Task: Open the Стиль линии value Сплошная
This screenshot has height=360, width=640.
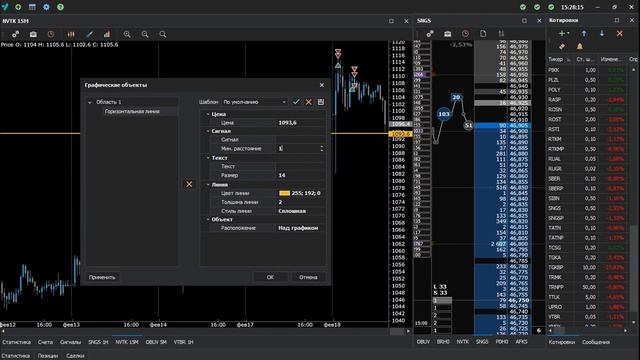Action: [x=301, y=211]
